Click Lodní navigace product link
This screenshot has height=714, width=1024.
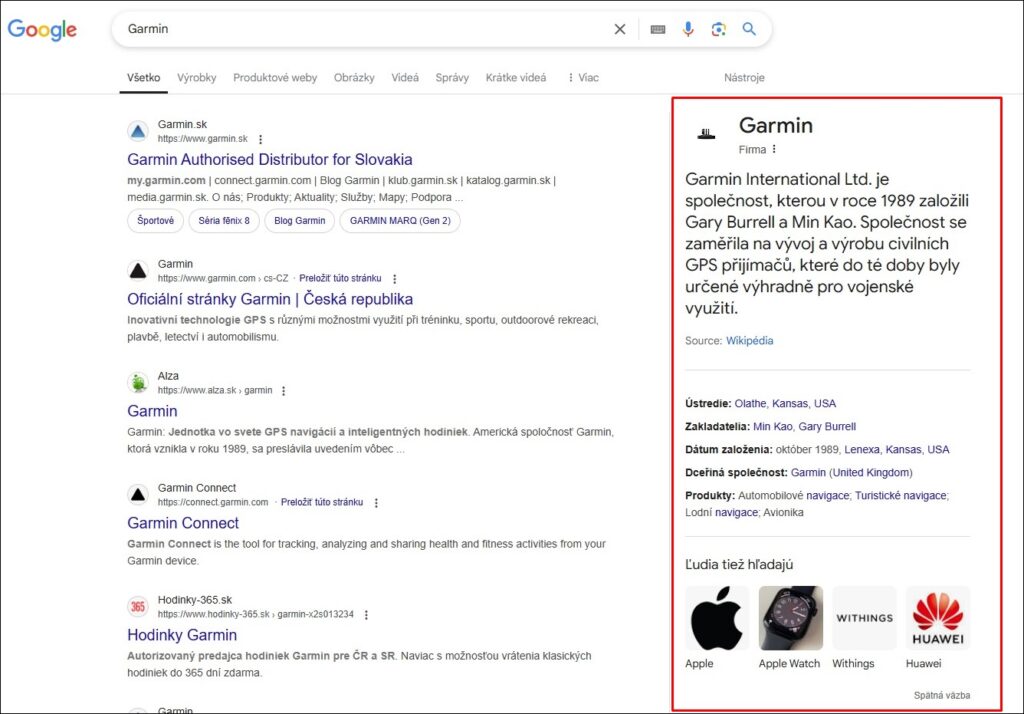(x=722, y=513)
